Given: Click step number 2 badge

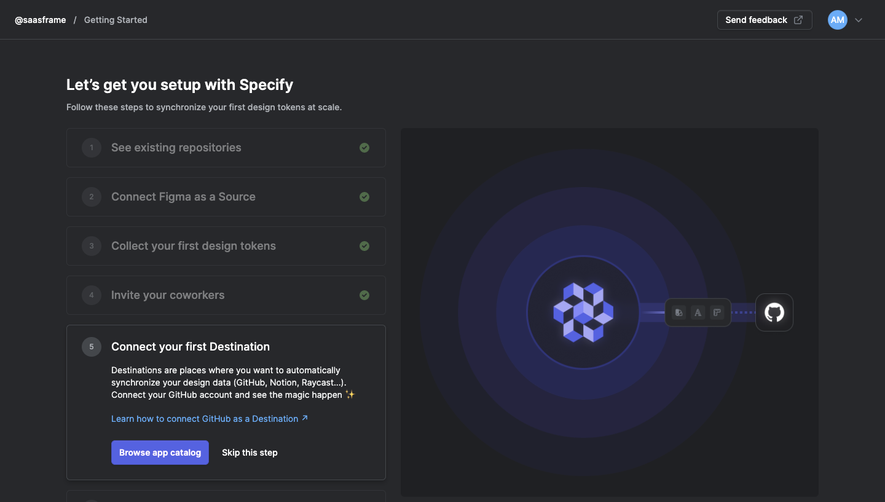Looking at the screenshot, I should 91,197.
